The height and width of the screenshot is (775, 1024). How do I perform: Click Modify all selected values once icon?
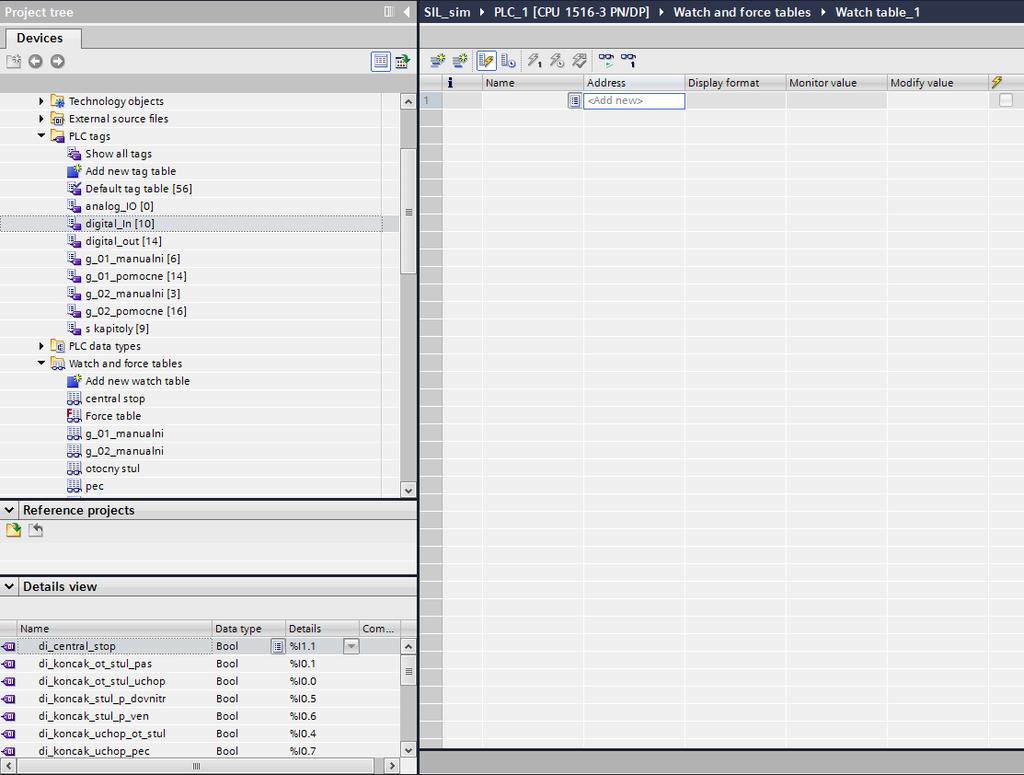point(535,61)
